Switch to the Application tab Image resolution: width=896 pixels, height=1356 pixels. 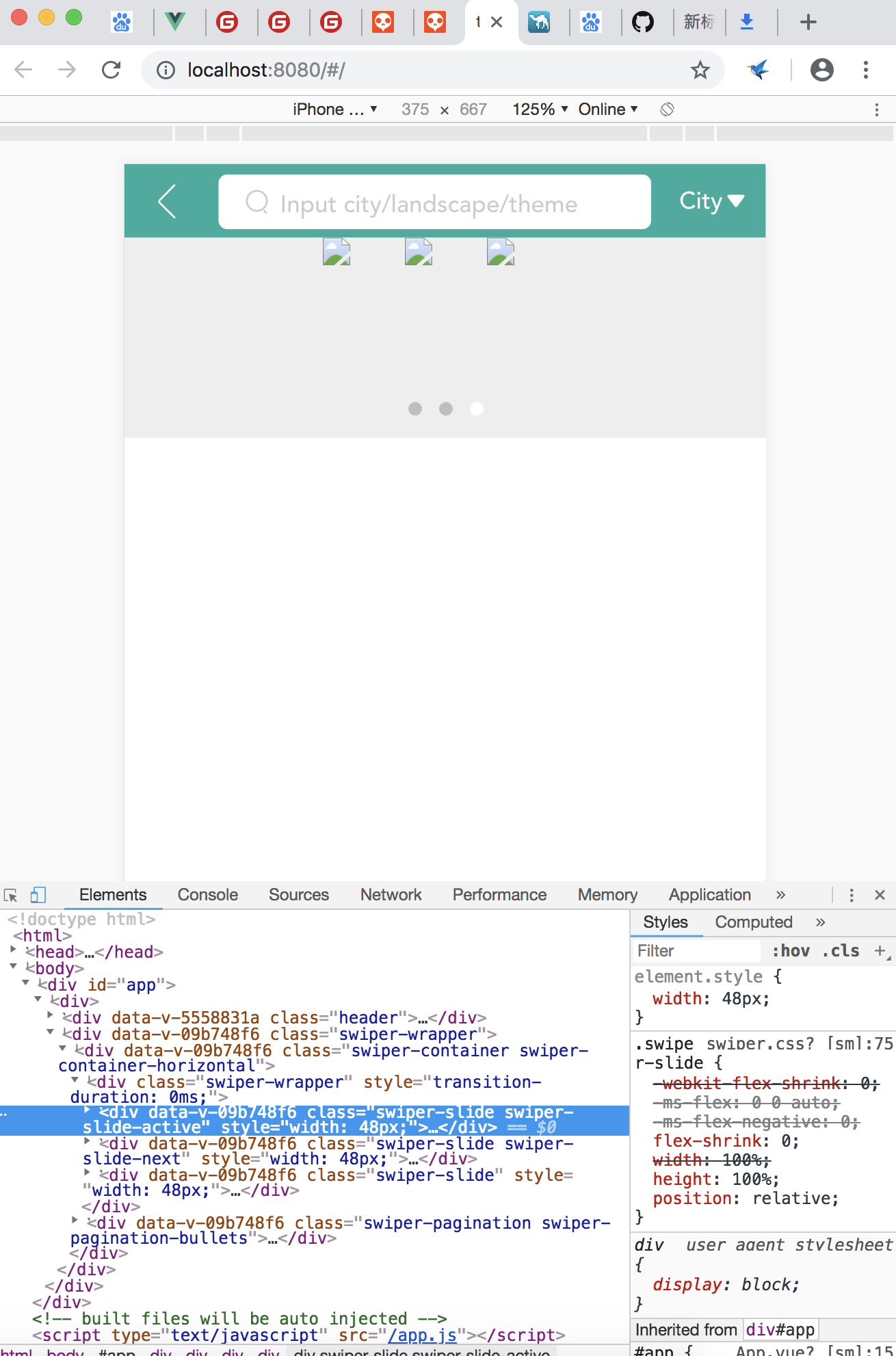click(x=710, y=895)
